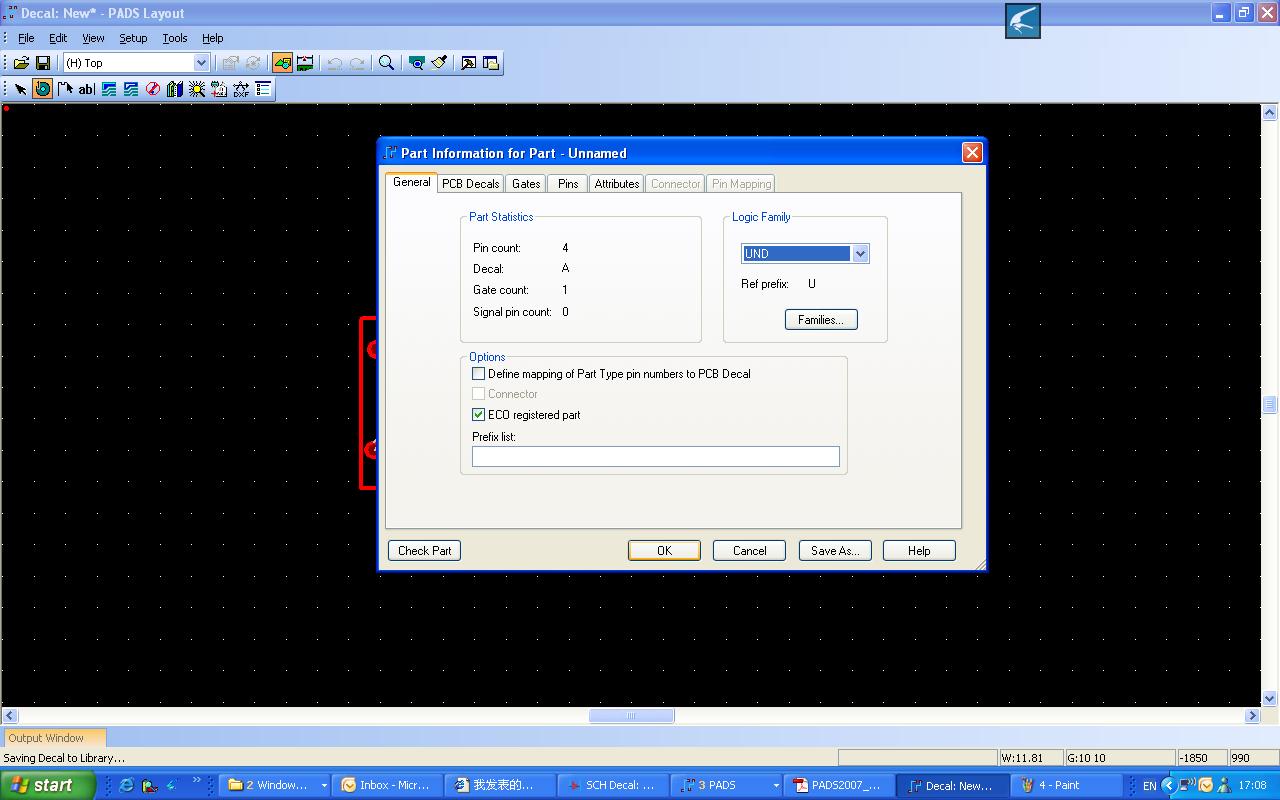Select the Zoom magnifier tool

tap(386, 63)
